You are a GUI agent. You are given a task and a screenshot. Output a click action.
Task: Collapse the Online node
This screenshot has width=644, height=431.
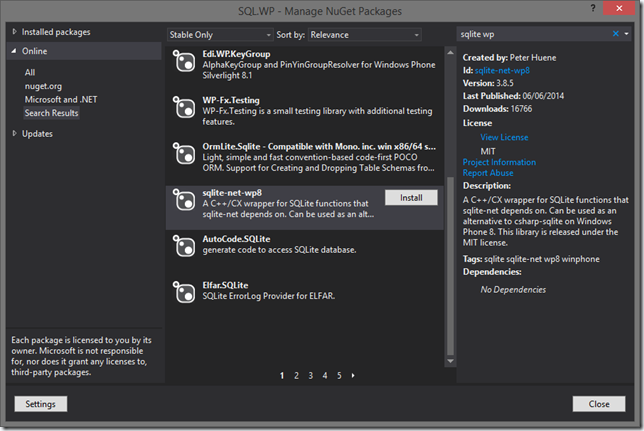tap(14, 51)
